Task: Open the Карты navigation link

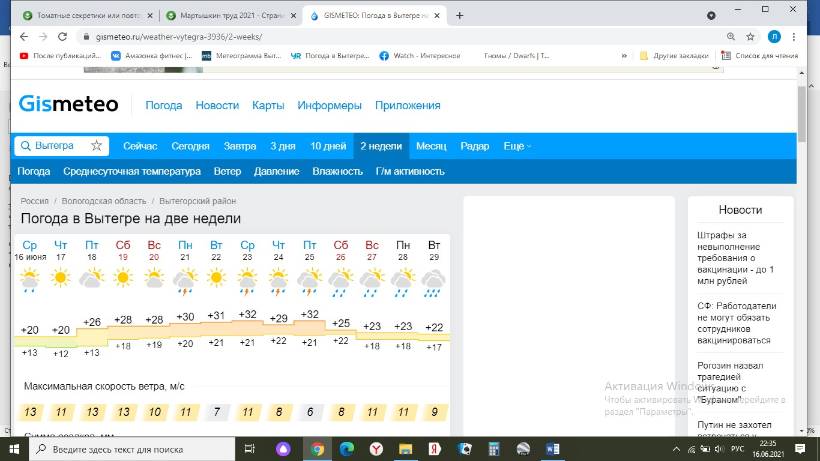Action: pos(268,106)
